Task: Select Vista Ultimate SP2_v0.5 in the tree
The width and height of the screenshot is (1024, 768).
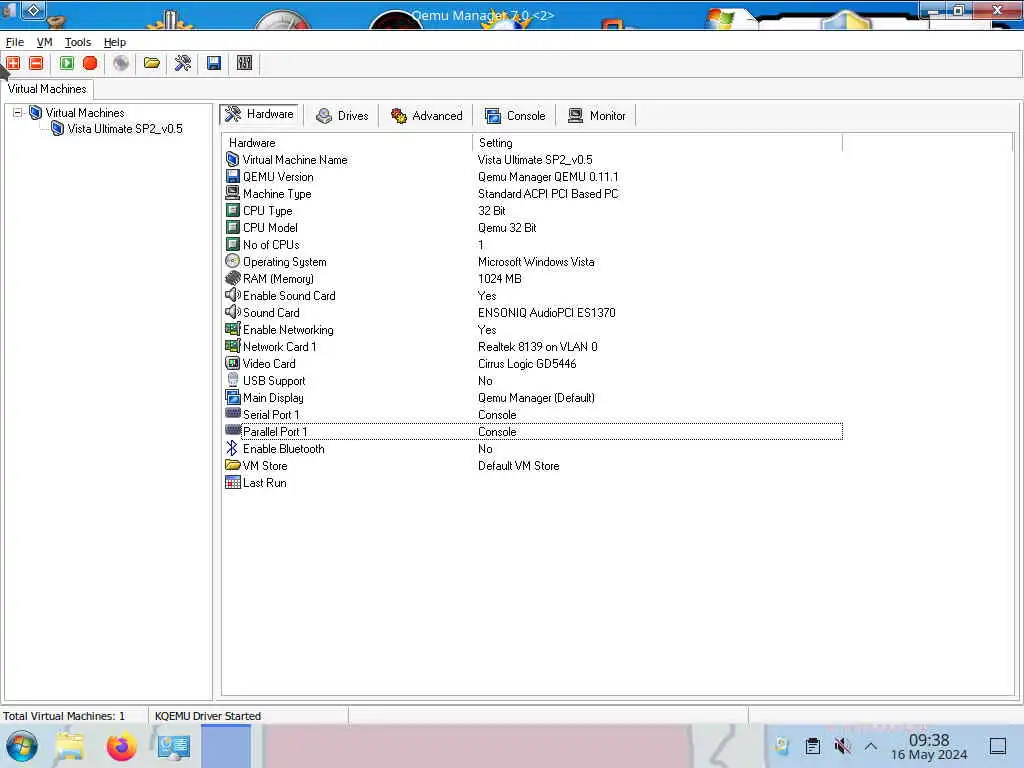Action: click(125, 129)
